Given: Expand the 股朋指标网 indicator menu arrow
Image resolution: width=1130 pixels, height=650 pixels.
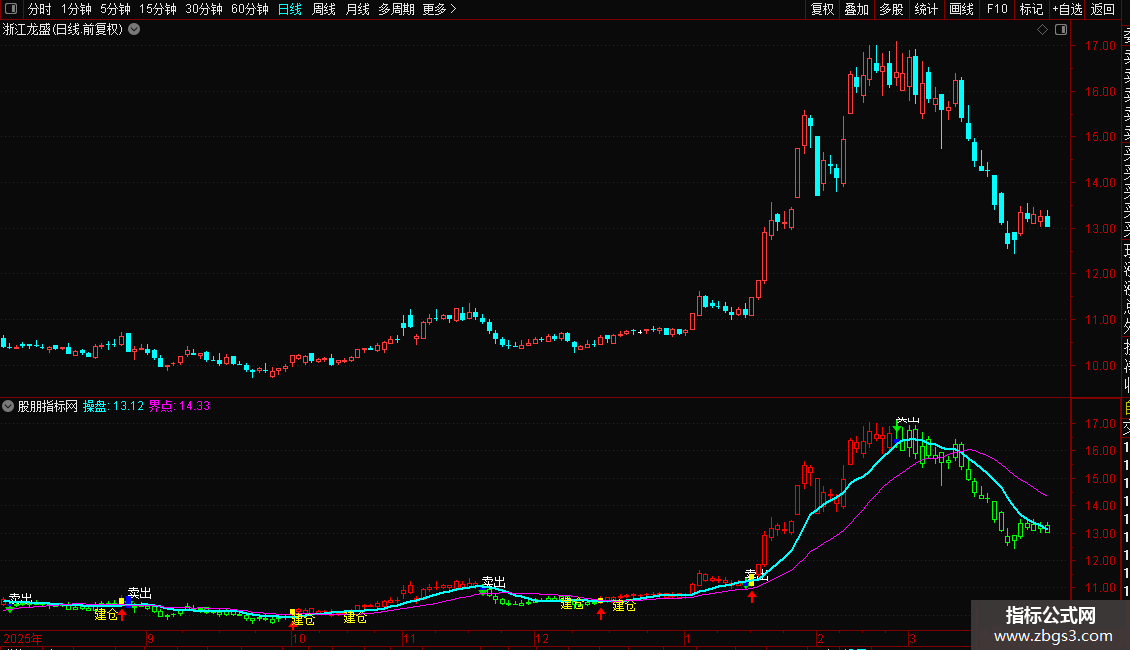Looking at the screenshot, I should (8, 406).
